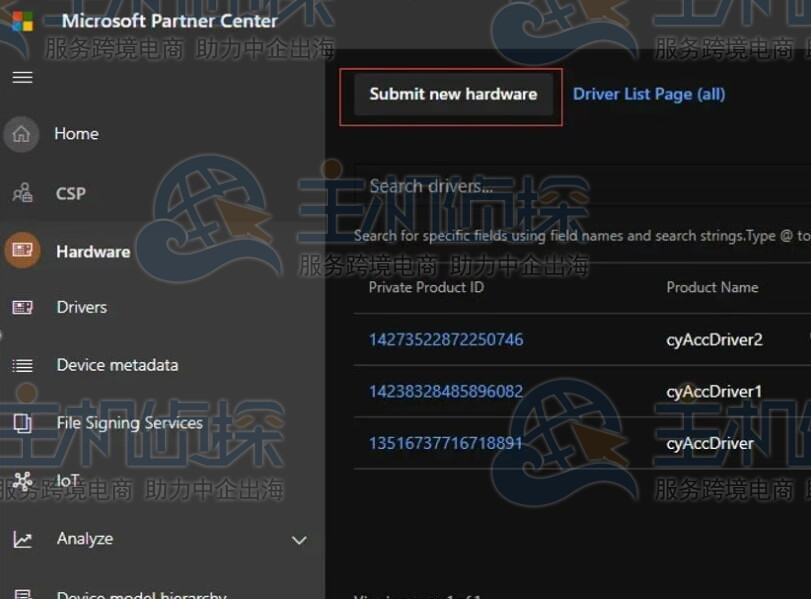The image size is (811, 599).
Task: Click the Search drivers input field
Action: pos(582,186)
